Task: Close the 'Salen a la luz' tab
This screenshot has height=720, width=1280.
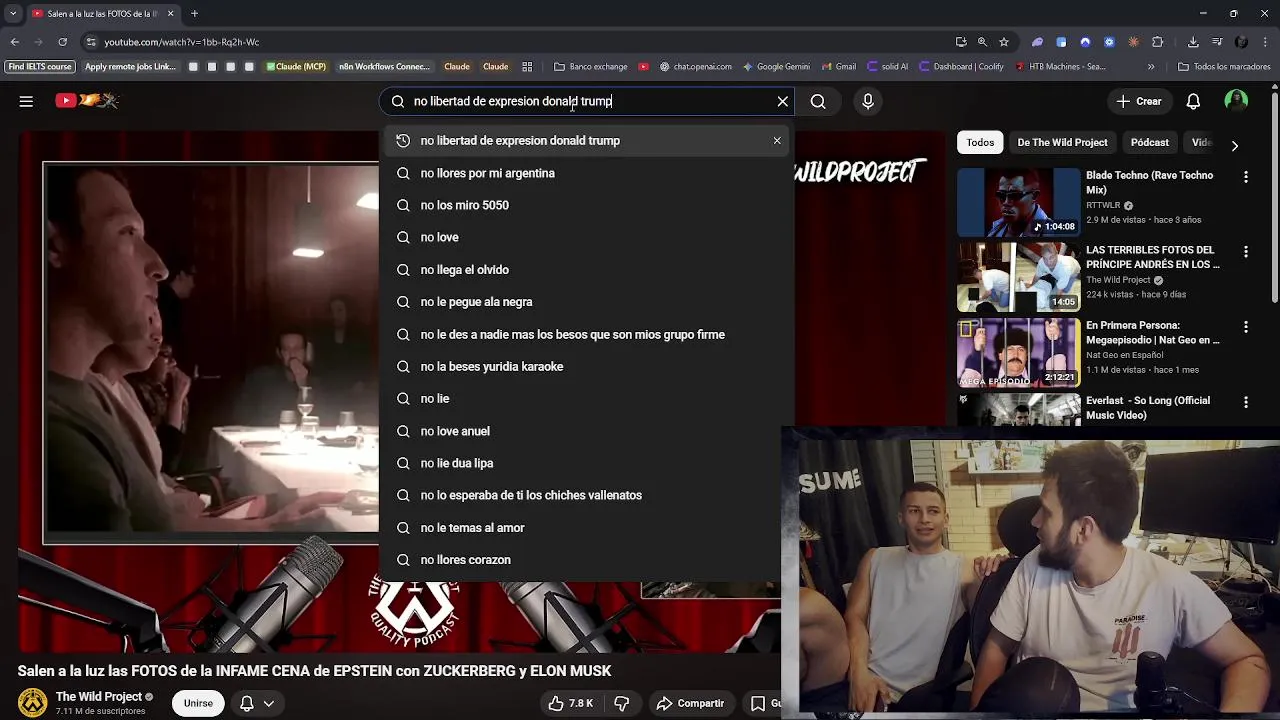Action: pos(170,14)
